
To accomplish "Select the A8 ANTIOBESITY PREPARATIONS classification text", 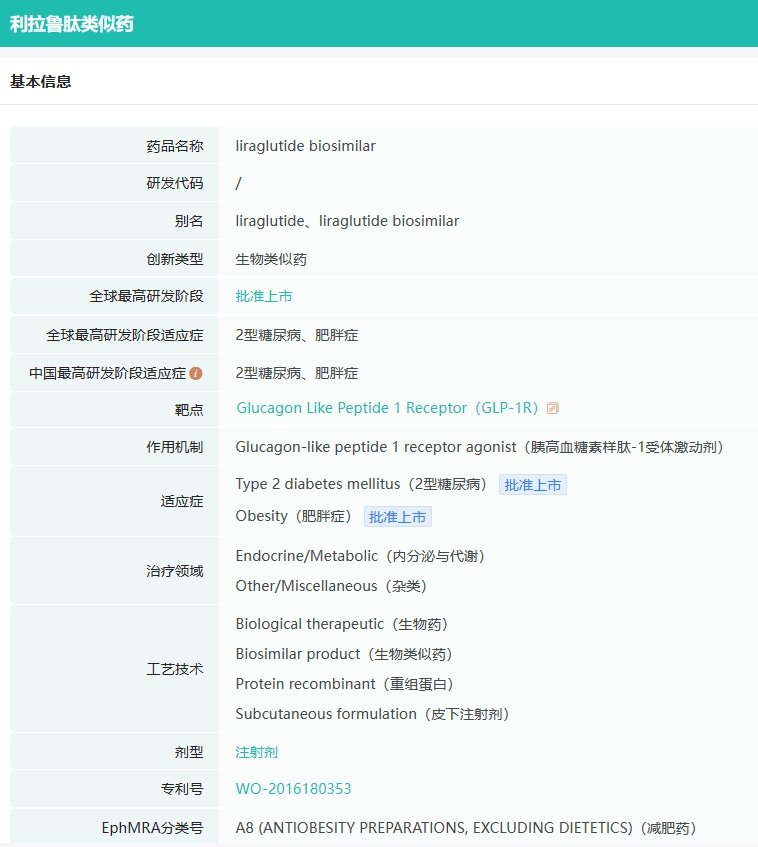I will [466, 828].
